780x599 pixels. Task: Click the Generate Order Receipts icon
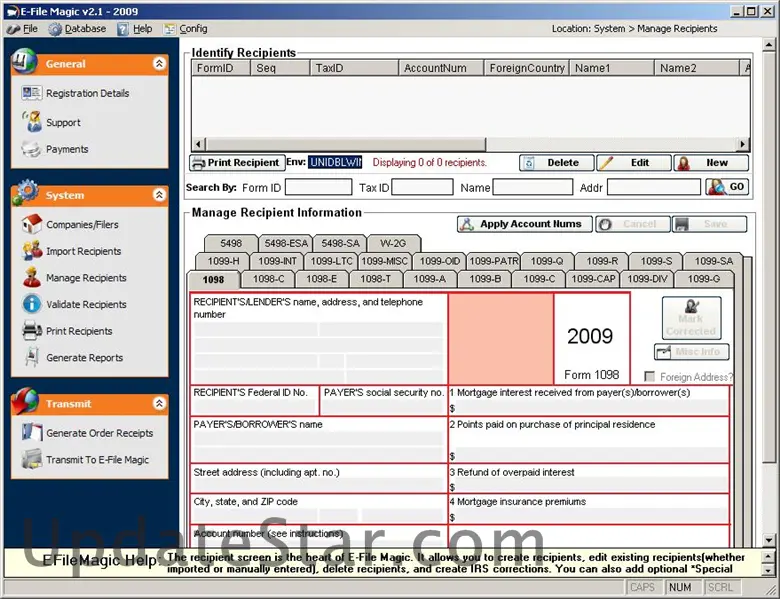click(32, 432)
